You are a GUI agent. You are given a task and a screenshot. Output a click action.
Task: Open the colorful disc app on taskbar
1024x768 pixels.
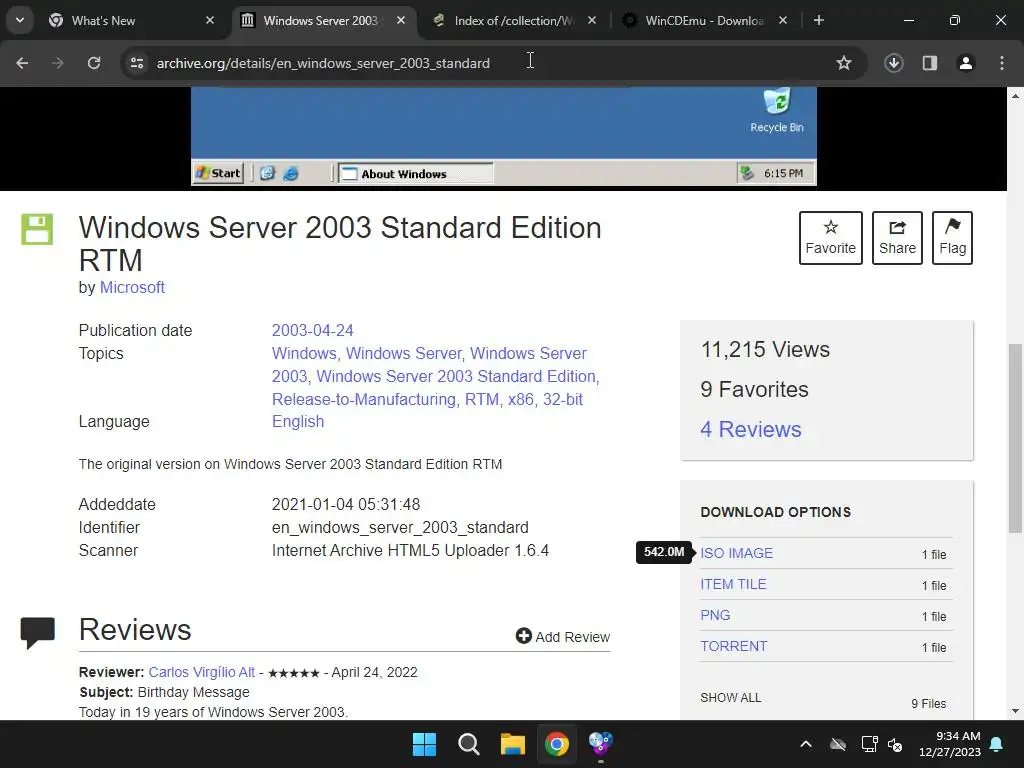click(x=601, y=744)
